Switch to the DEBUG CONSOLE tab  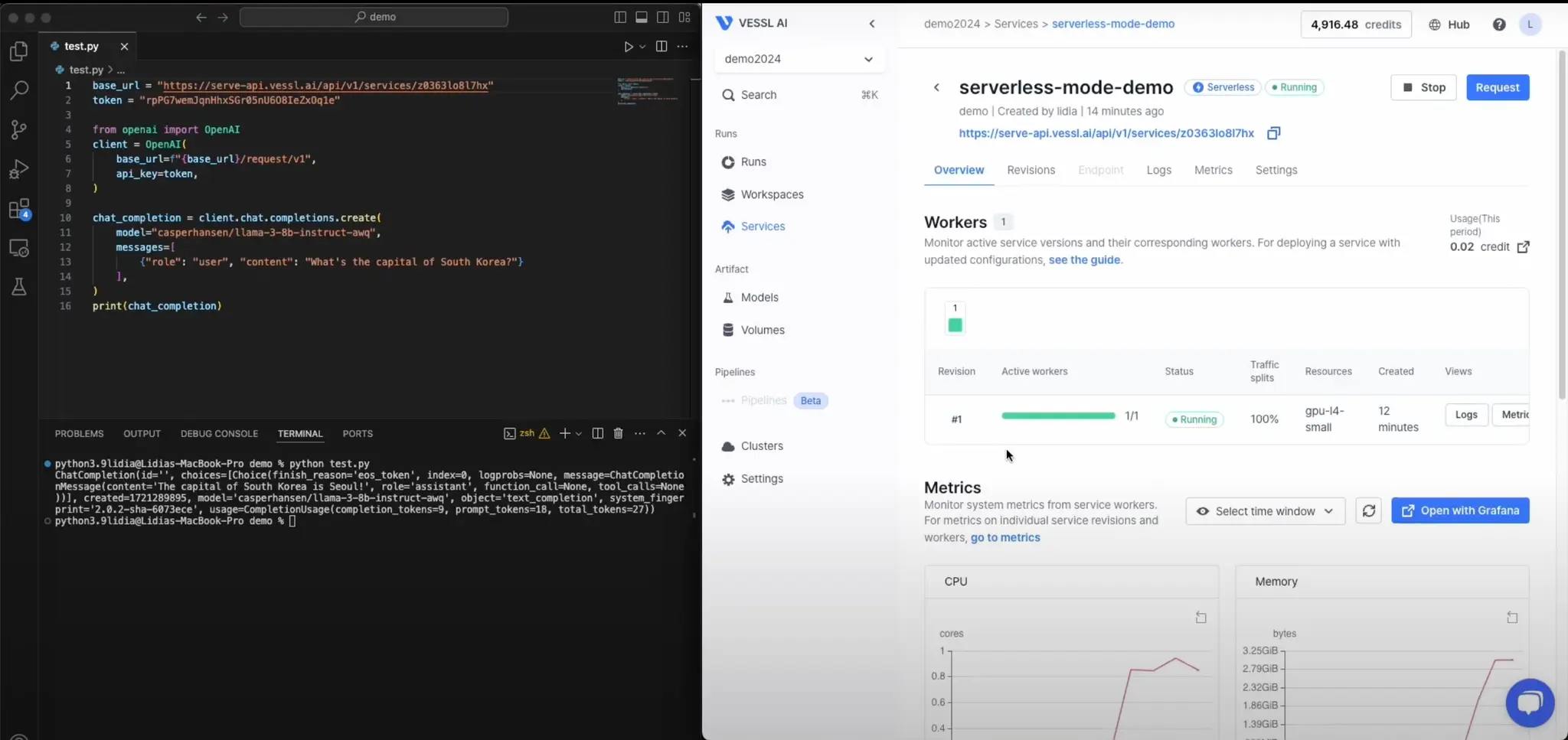tap(219, 434)
